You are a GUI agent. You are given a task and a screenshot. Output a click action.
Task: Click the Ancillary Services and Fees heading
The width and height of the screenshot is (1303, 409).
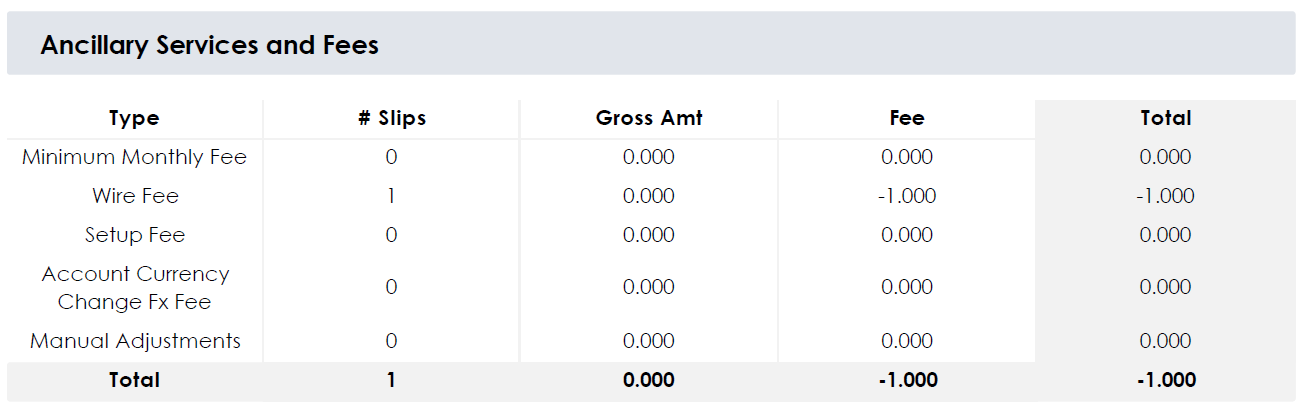pos(209,45)
